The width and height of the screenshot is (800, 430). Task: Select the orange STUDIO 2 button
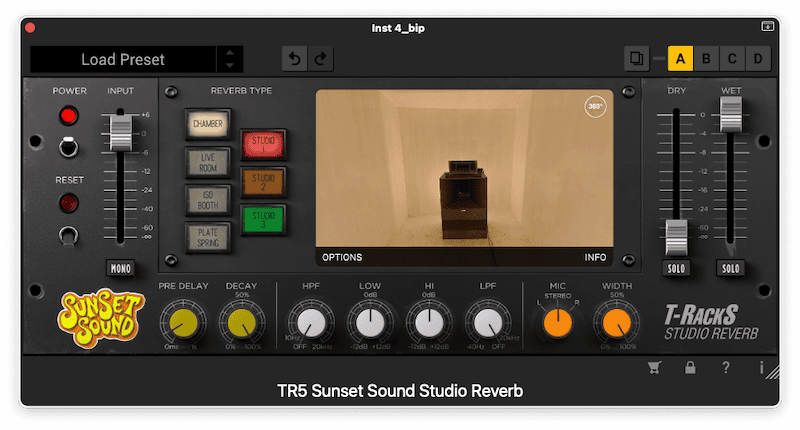coord(263,182)
